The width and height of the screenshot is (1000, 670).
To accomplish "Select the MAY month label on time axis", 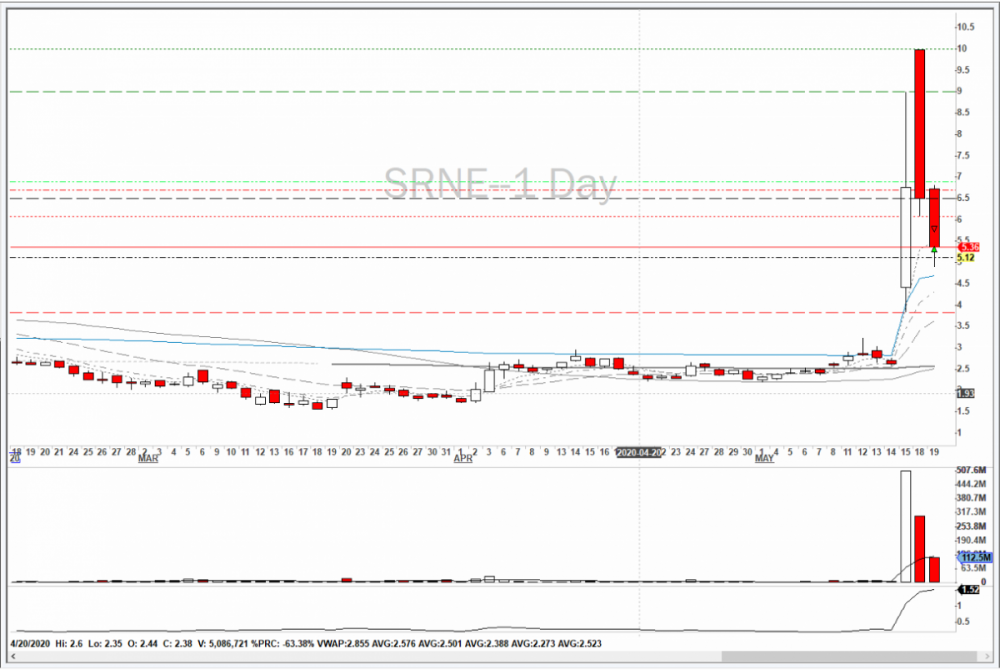I will [764, 459].
